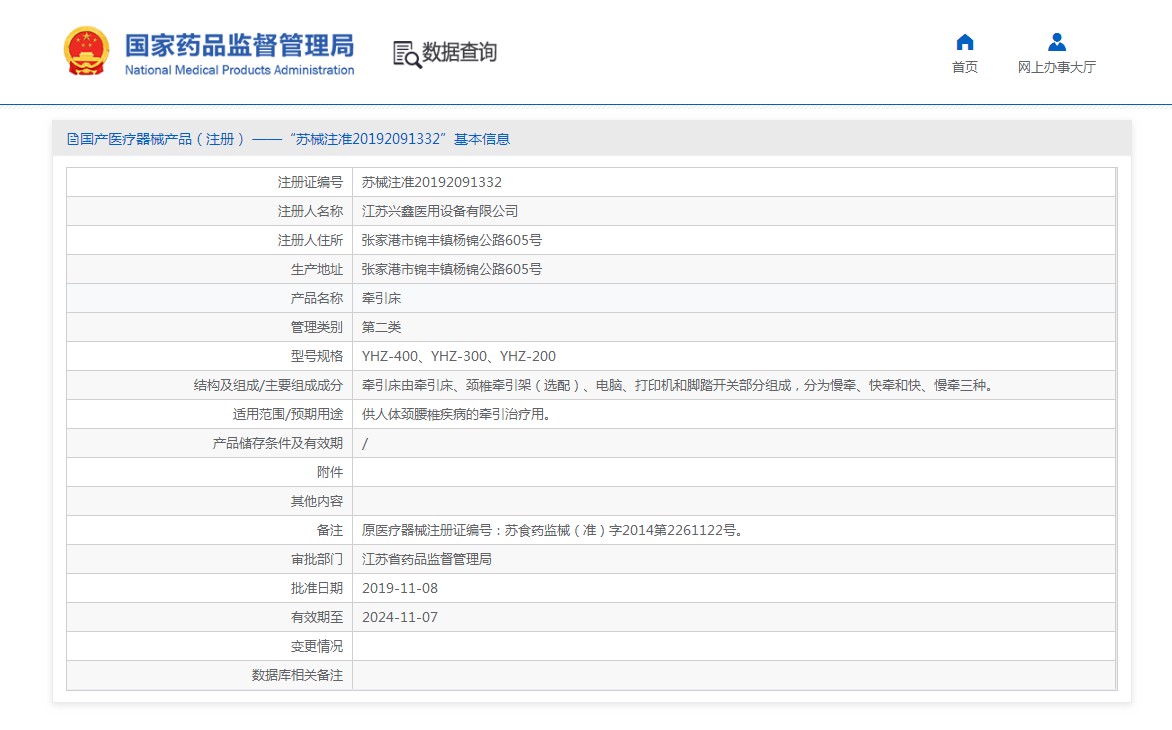This screenshot has width=1172, height=730.
Task: Select the 备注 label cell
Action: [x=209, y=531]
